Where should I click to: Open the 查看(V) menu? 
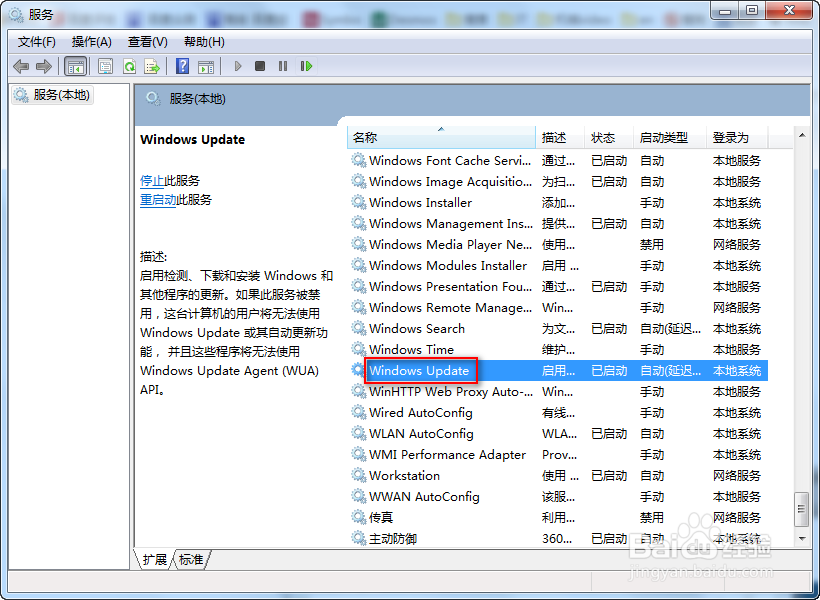point(147,42)
